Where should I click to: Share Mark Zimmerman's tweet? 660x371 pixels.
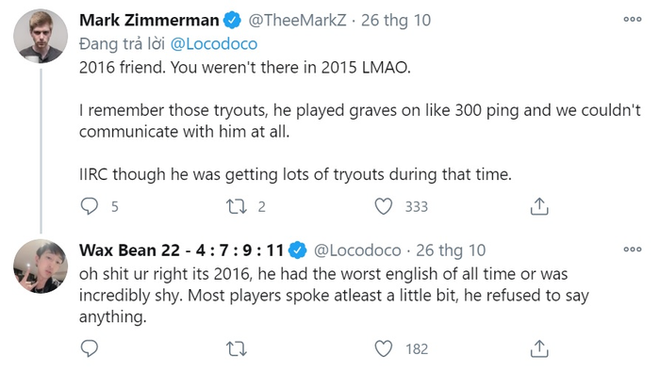(x=539, y=206)
